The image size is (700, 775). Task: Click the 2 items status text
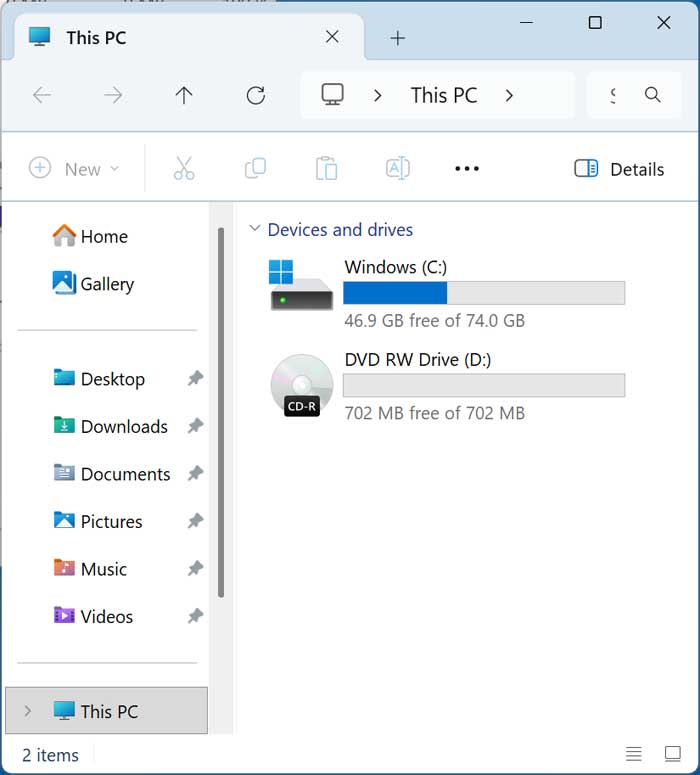point(50,755)
